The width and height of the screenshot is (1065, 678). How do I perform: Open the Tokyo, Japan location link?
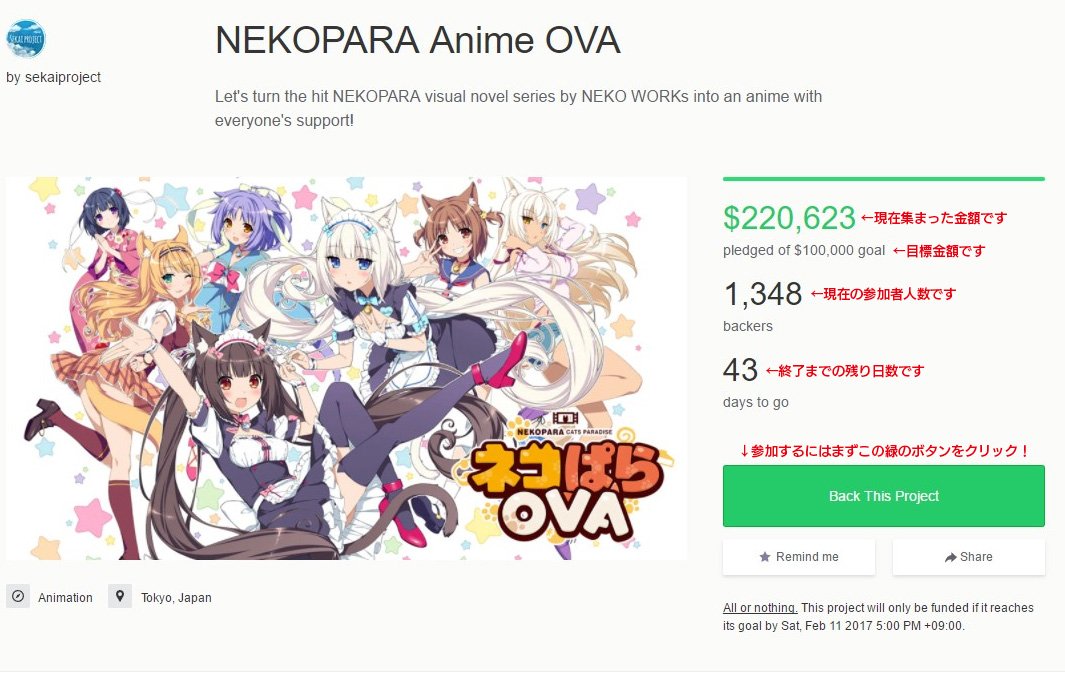[176, 598]
